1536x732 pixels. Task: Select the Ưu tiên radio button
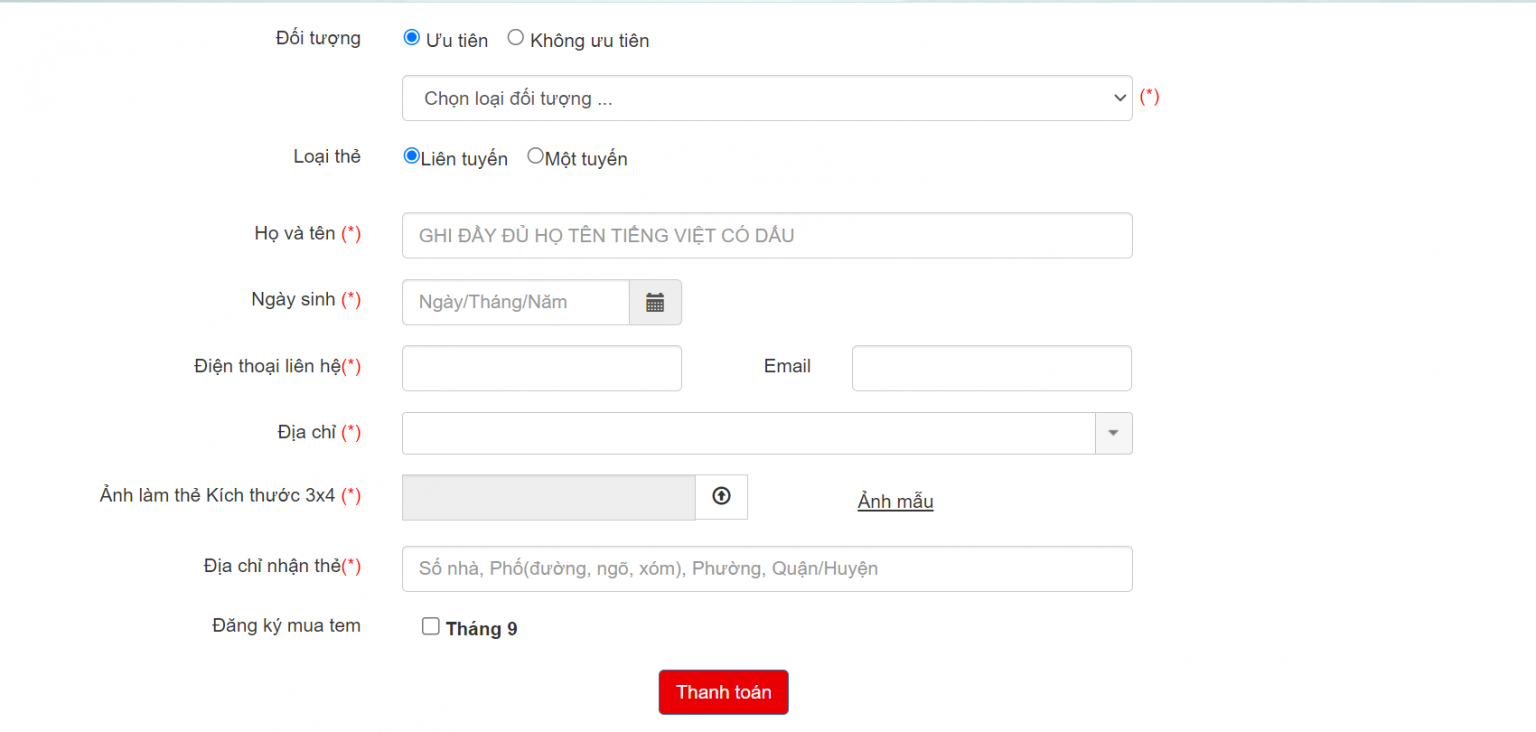point(411,37)
